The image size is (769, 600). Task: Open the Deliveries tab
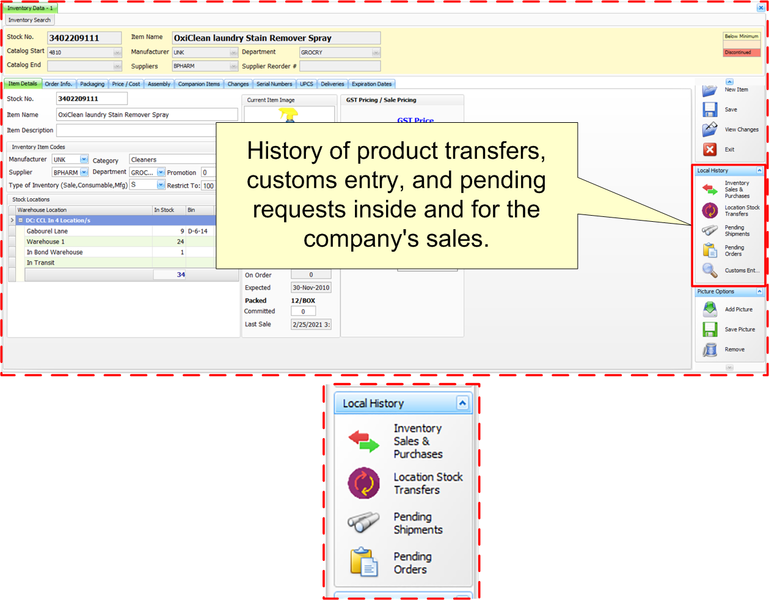[x=333, y=84]
